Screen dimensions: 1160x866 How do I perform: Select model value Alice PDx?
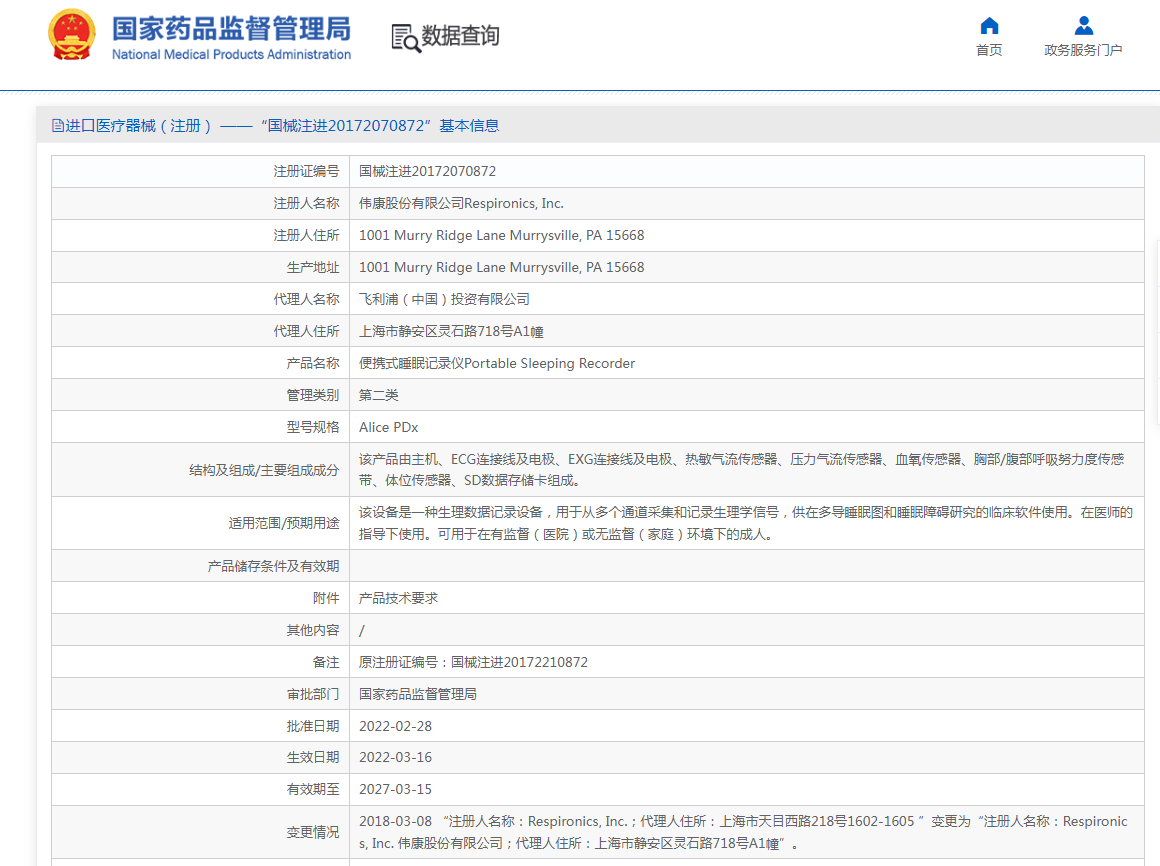[x=388, y=427]
